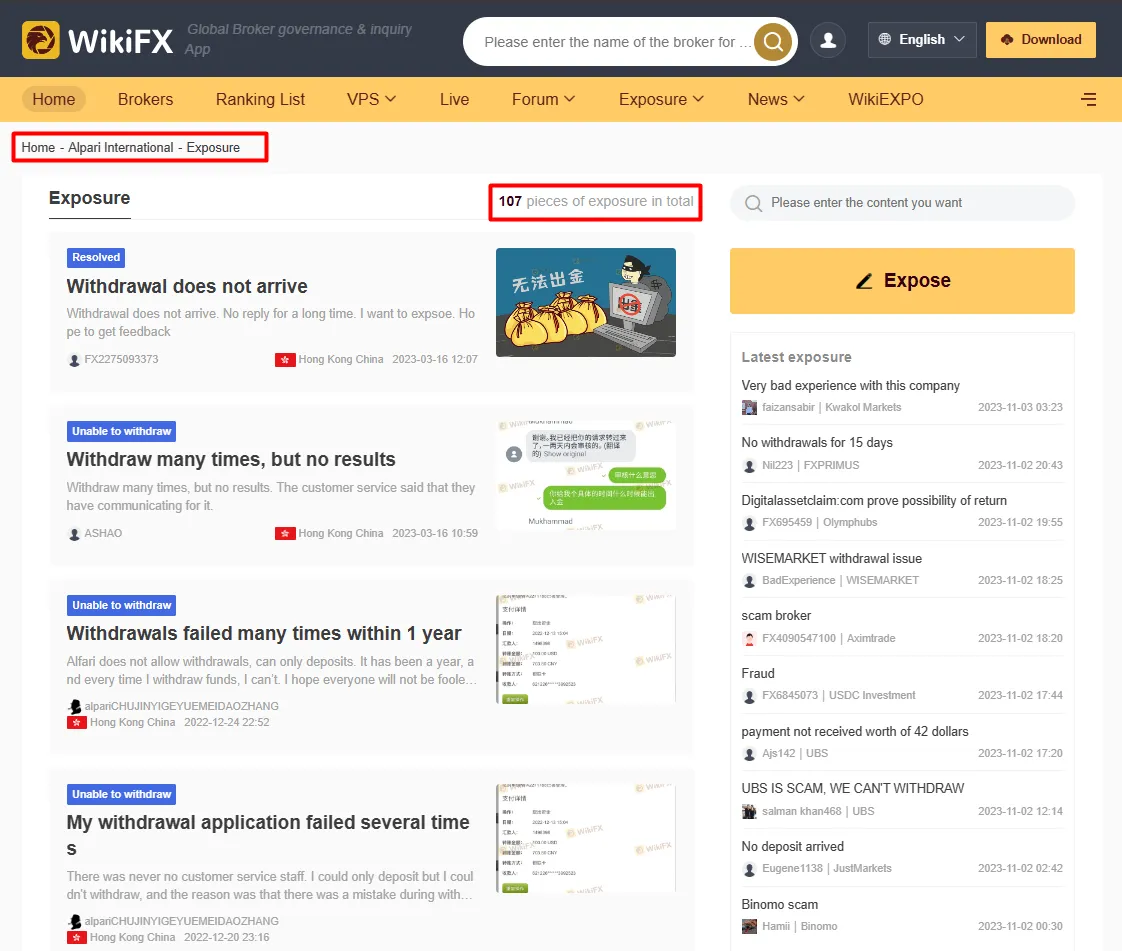This screenshot has width=1122, height=951.
Task: Open the WikiEXPO page
Action: point(886,99)
